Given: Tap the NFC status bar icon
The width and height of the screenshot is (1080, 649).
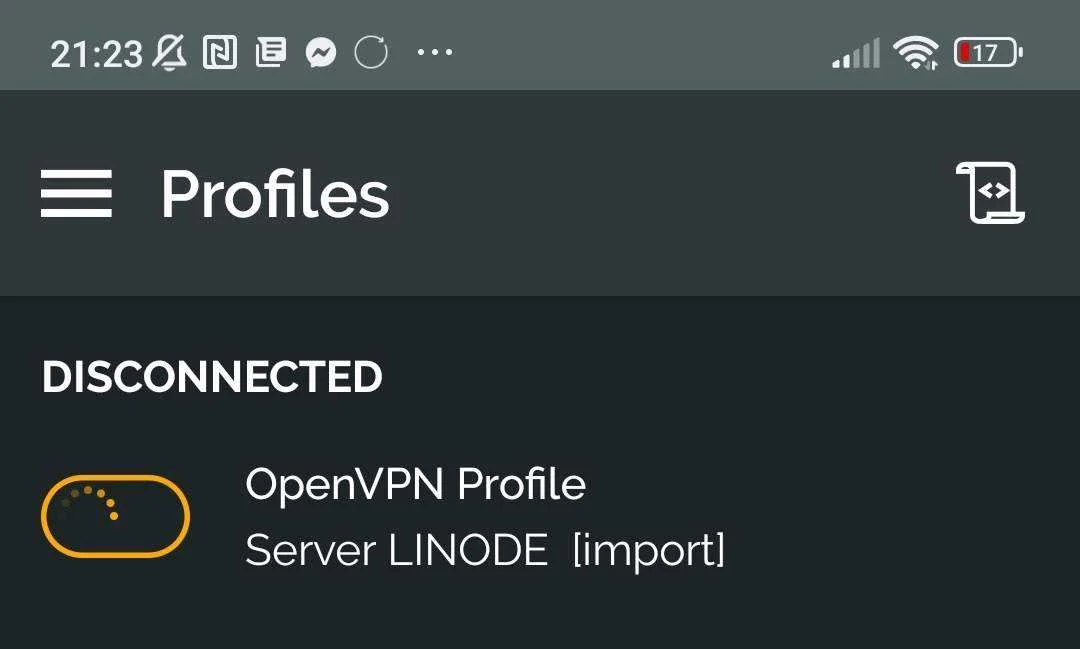Looking at the screenshot, I should coord(220,52).
